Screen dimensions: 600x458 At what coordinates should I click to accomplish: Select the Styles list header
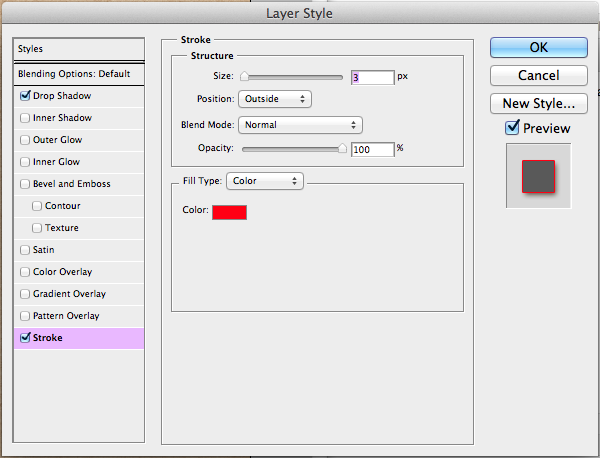pos(79,49)
